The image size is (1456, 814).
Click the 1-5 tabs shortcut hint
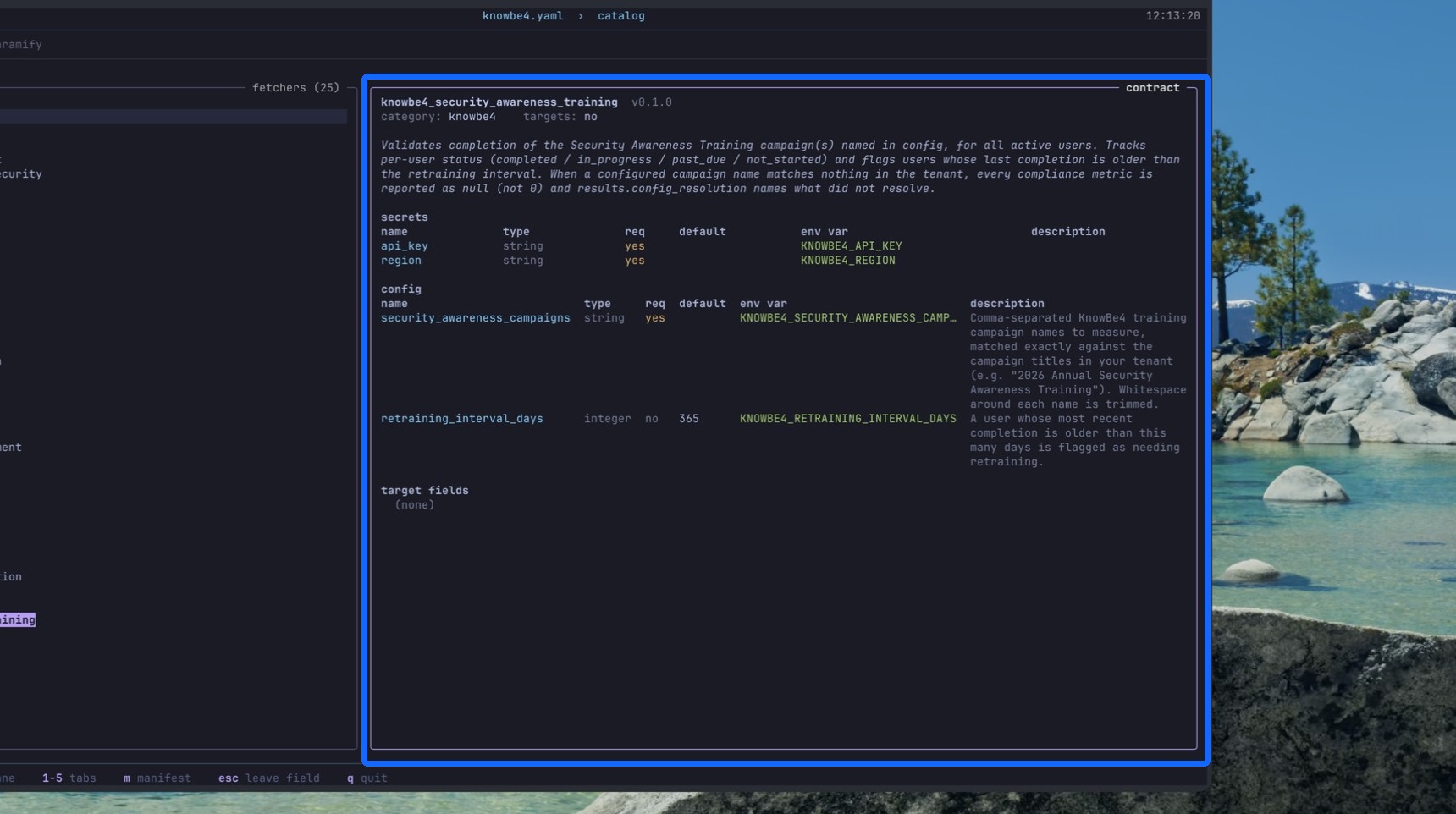(69, 778)
